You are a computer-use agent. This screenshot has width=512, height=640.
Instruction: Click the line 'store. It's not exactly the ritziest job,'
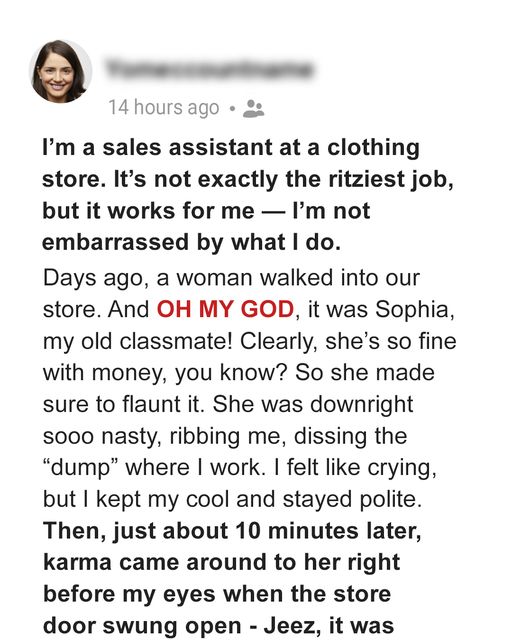click(x=248, y=179)
